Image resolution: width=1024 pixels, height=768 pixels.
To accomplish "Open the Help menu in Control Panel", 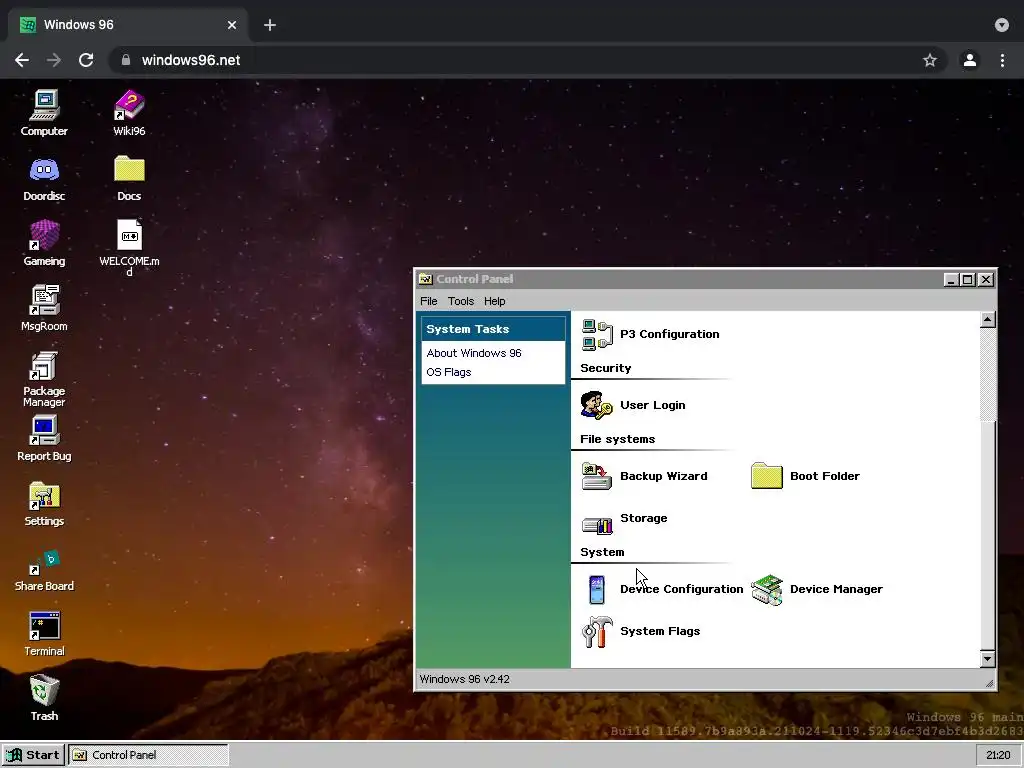I will 494,301.
